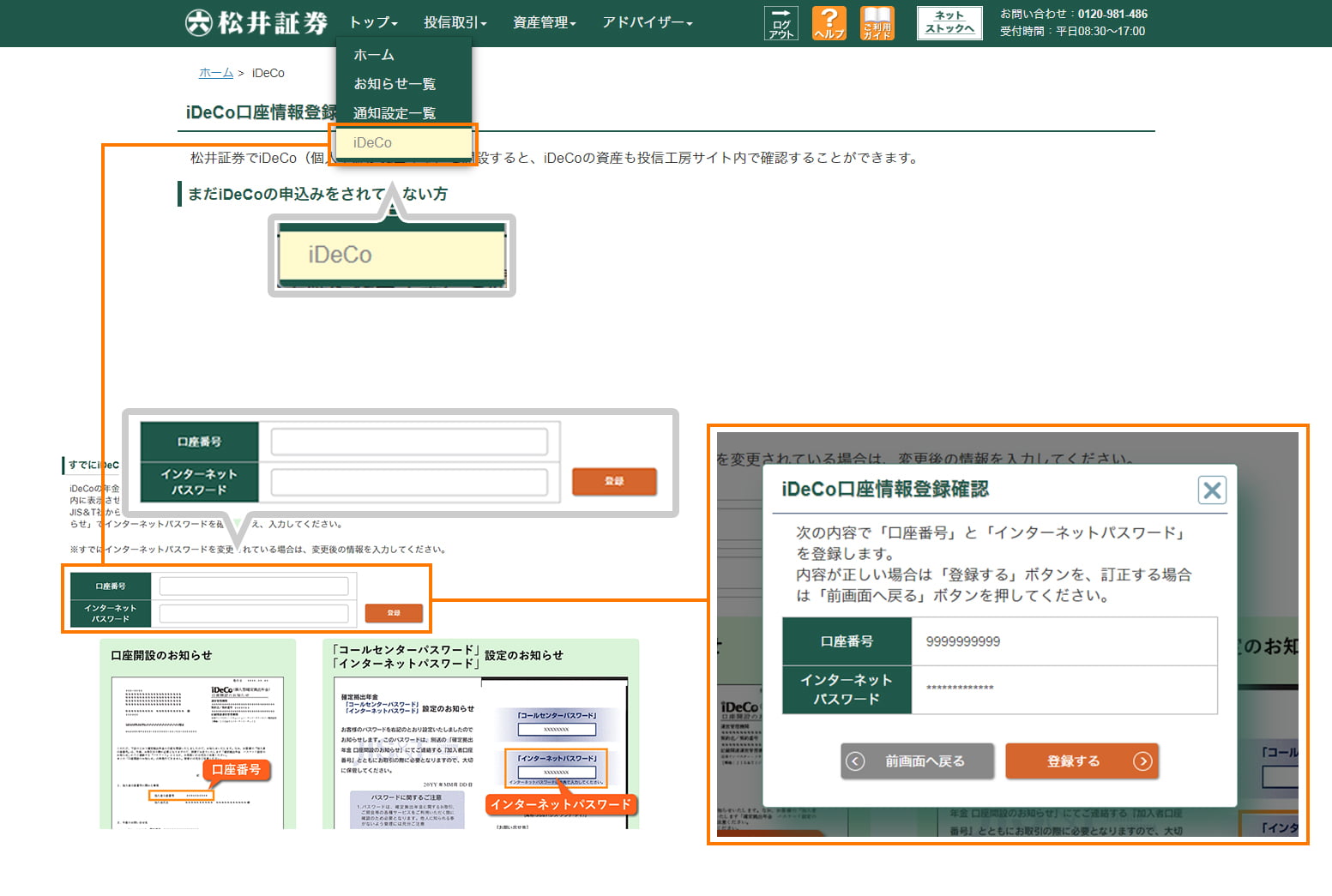Open the ヘルプ help icon
Image resolution: width=1332 pixels, height=896 pixels.
point(829,23)
